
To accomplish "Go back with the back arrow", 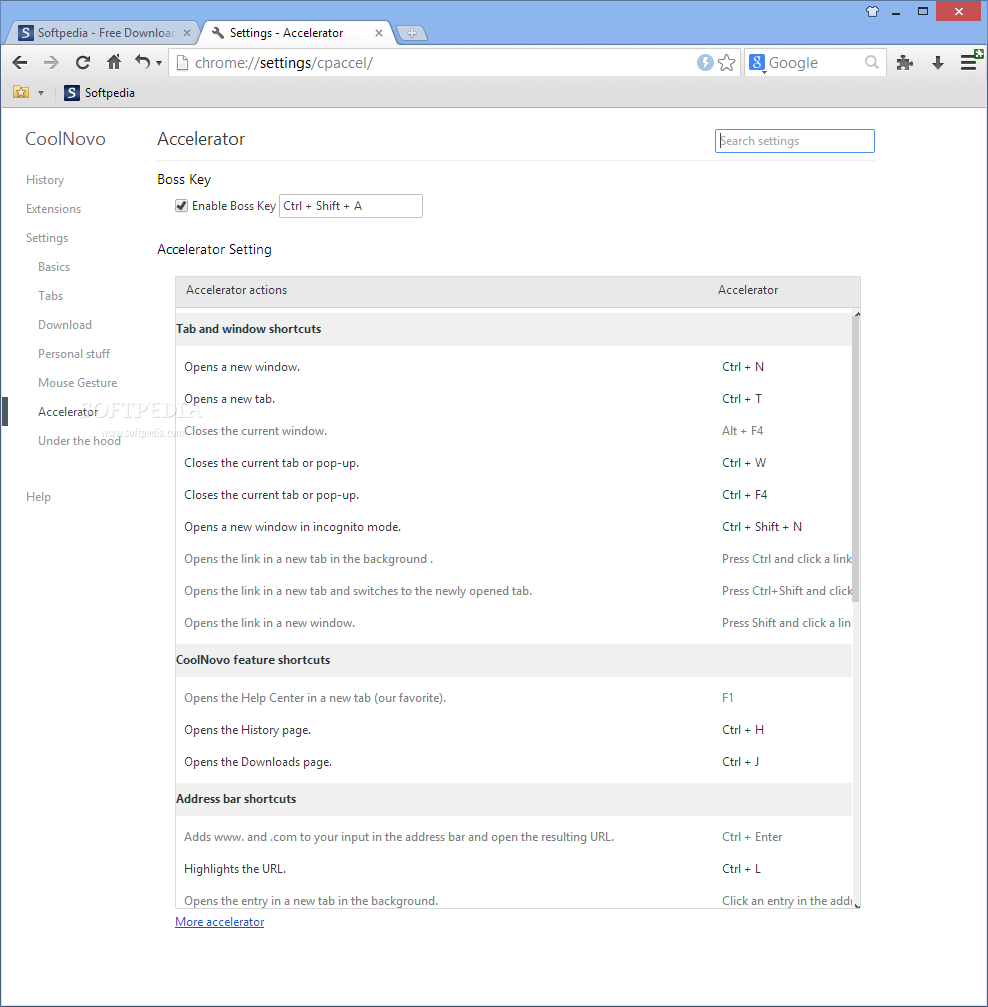I will [20, 62].
